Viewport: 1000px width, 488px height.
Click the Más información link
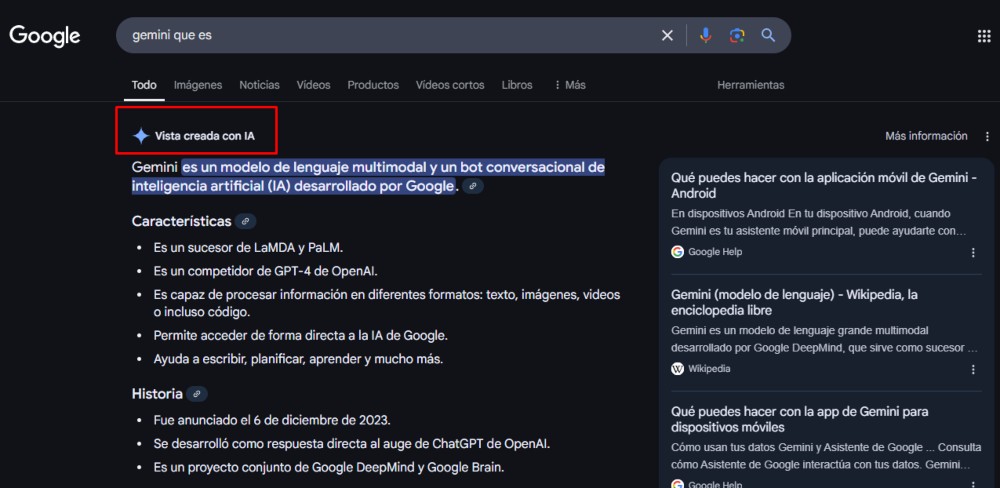click(x=926, y=136)
